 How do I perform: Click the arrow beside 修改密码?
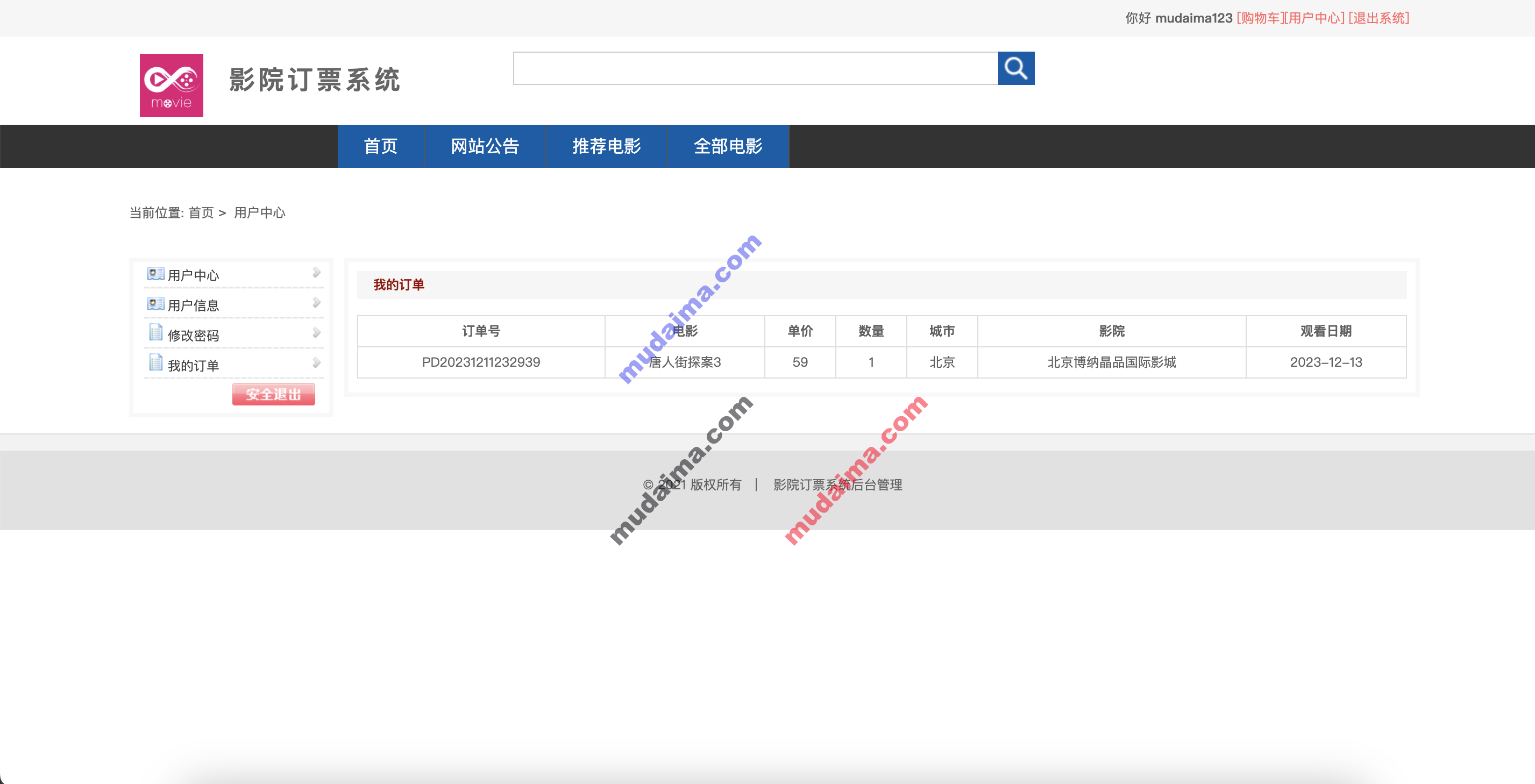(316, 333)
